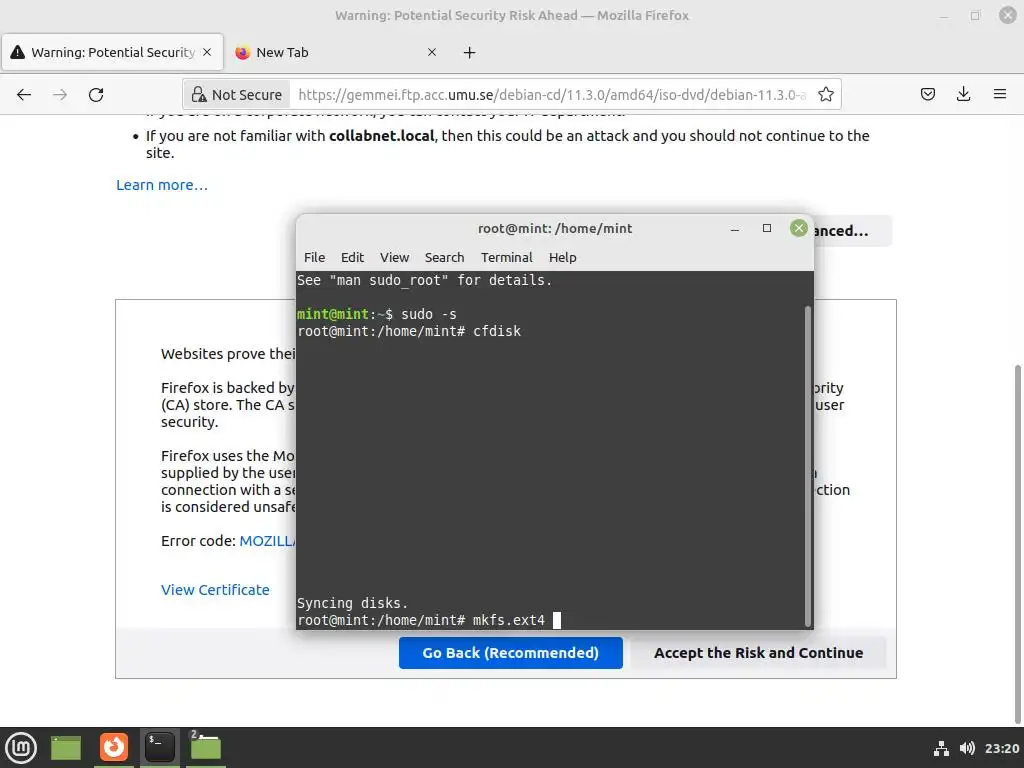Close the Warning: Potential Security tab
1024x768 pixels.
[207, 52]
